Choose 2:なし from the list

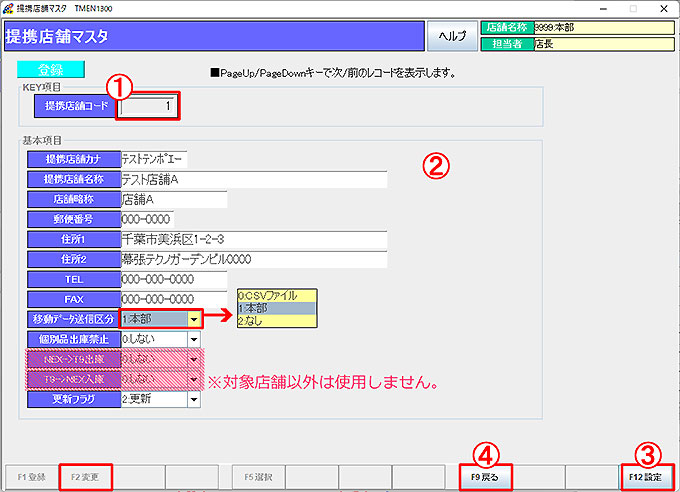(277, 321)
